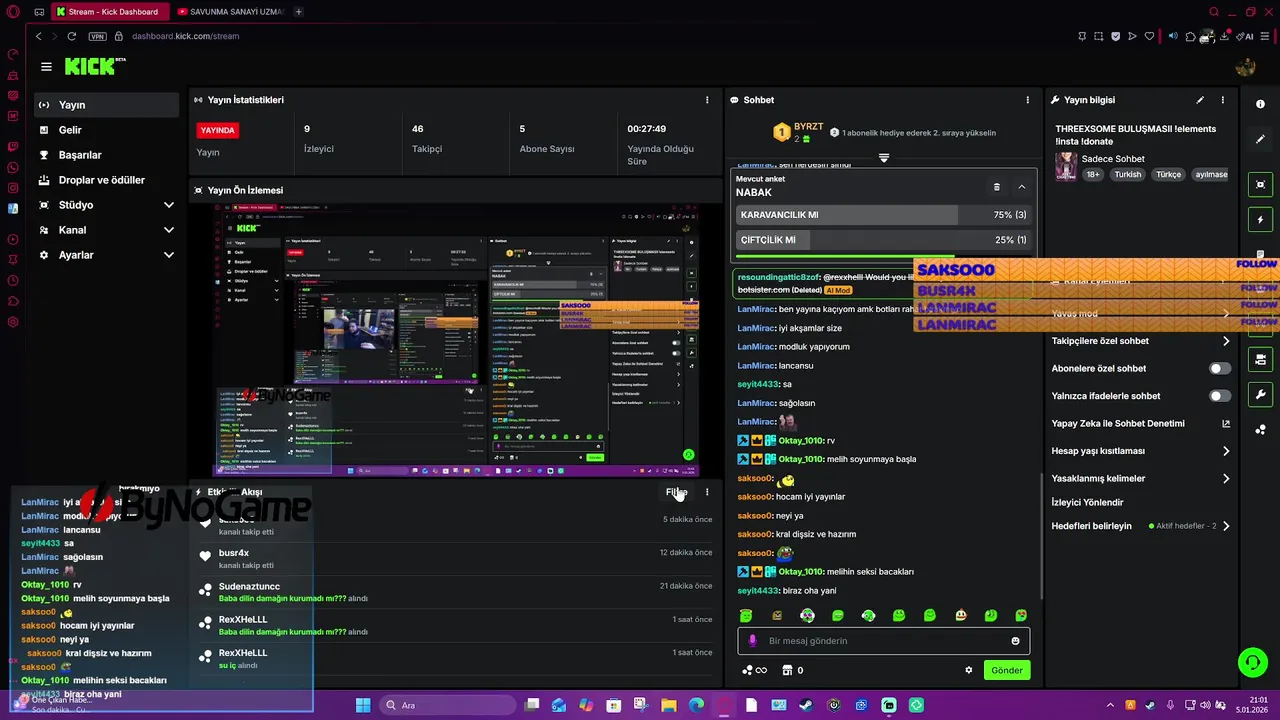Send the message with Gönder button
The width and height of the screenshot is (1280, 720).
tap(1006, 670)
